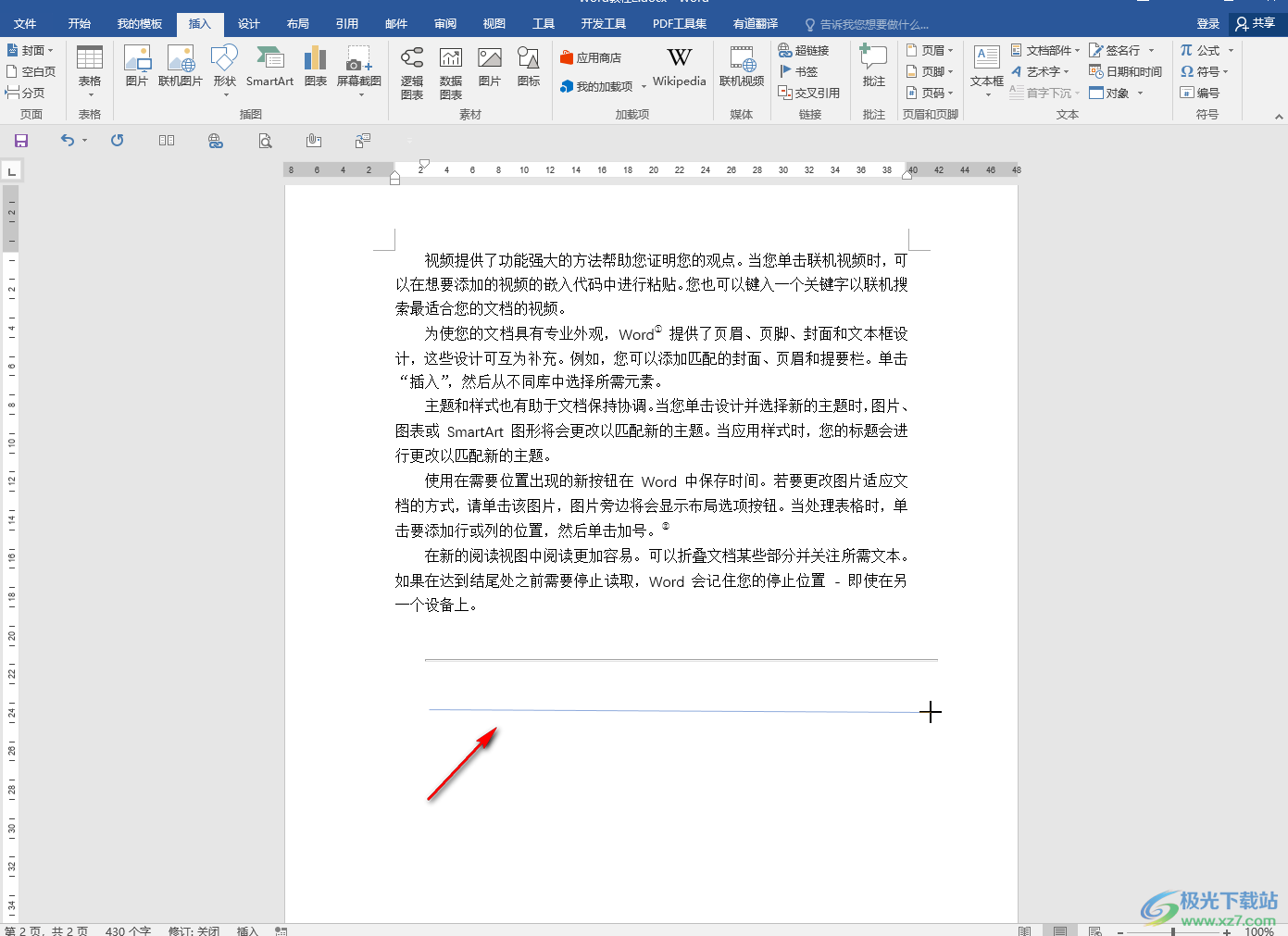
Task: Open 图片 in the 素材 group
Action: (490, 67)
